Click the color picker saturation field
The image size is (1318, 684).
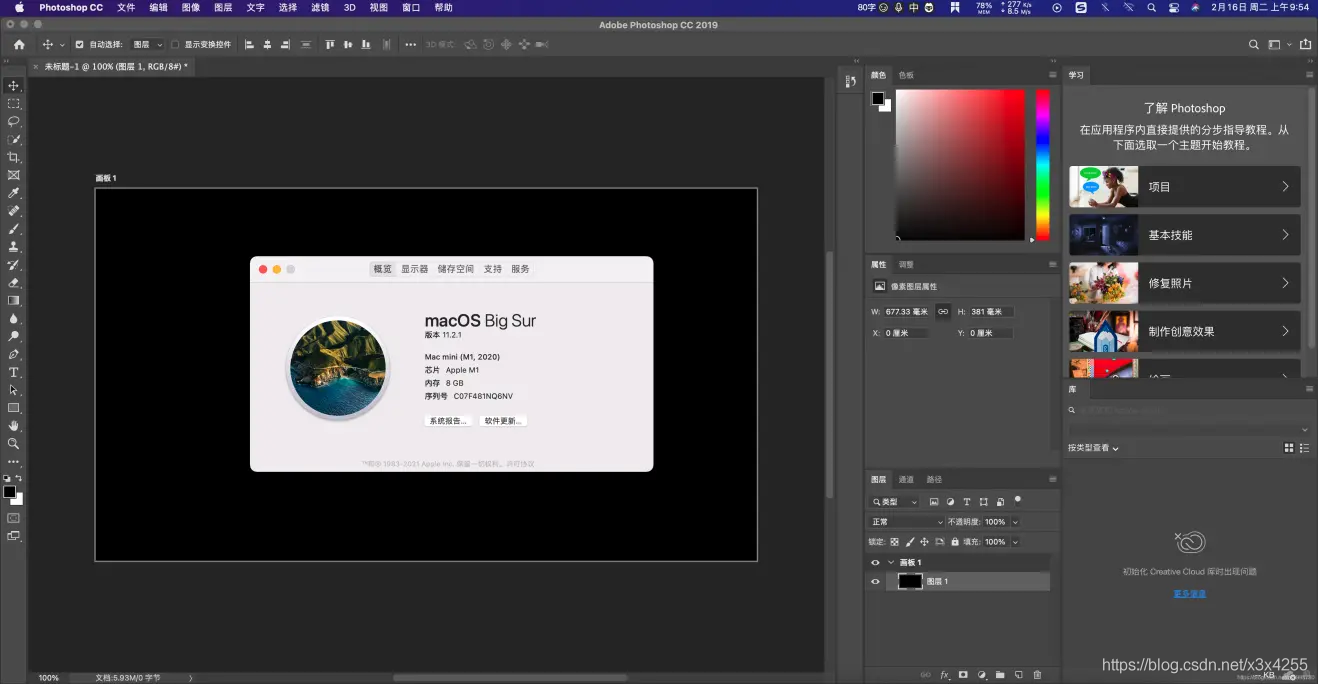tap(960, 165)
